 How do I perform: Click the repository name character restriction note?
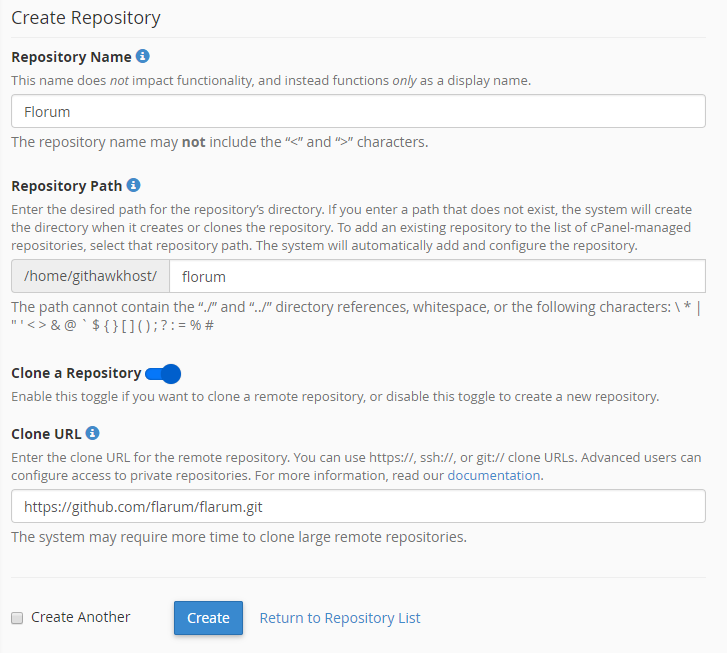tap(219, 142)
